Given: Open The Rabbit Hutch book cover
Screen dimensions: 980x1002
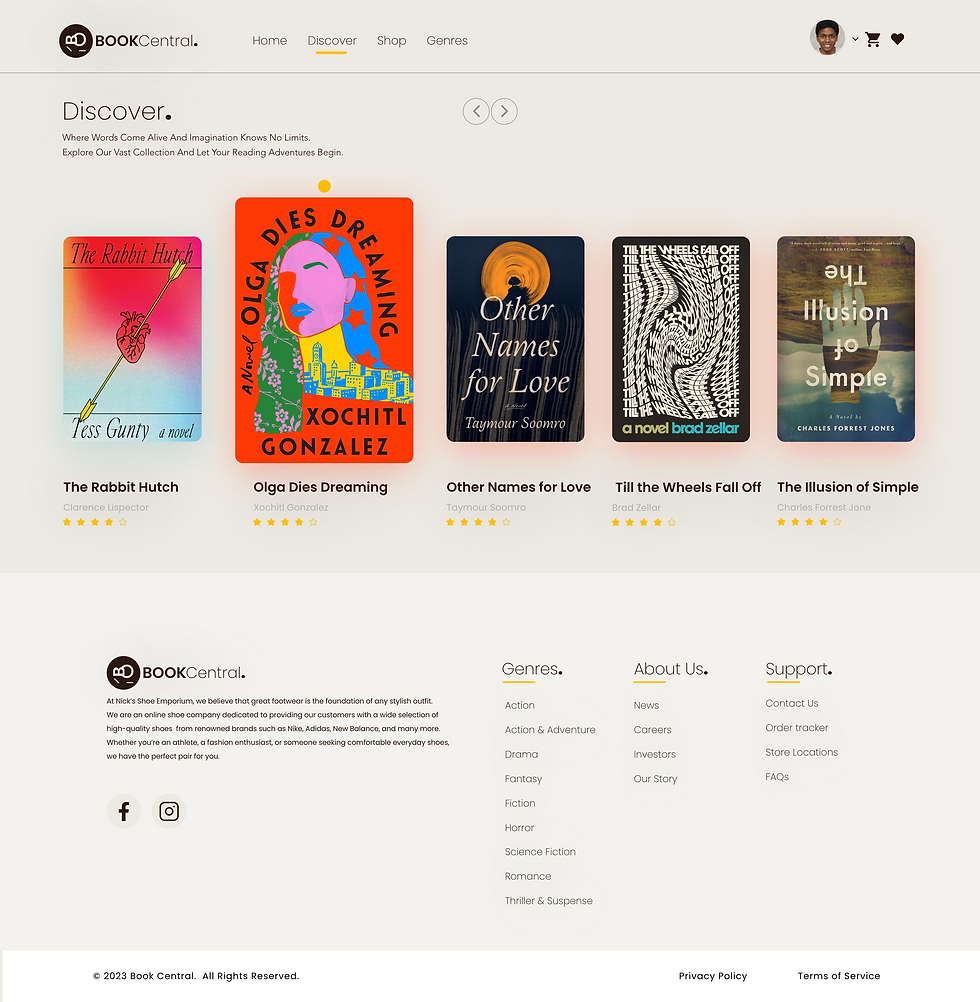Looking at the screenshot, I should (132, 339).
